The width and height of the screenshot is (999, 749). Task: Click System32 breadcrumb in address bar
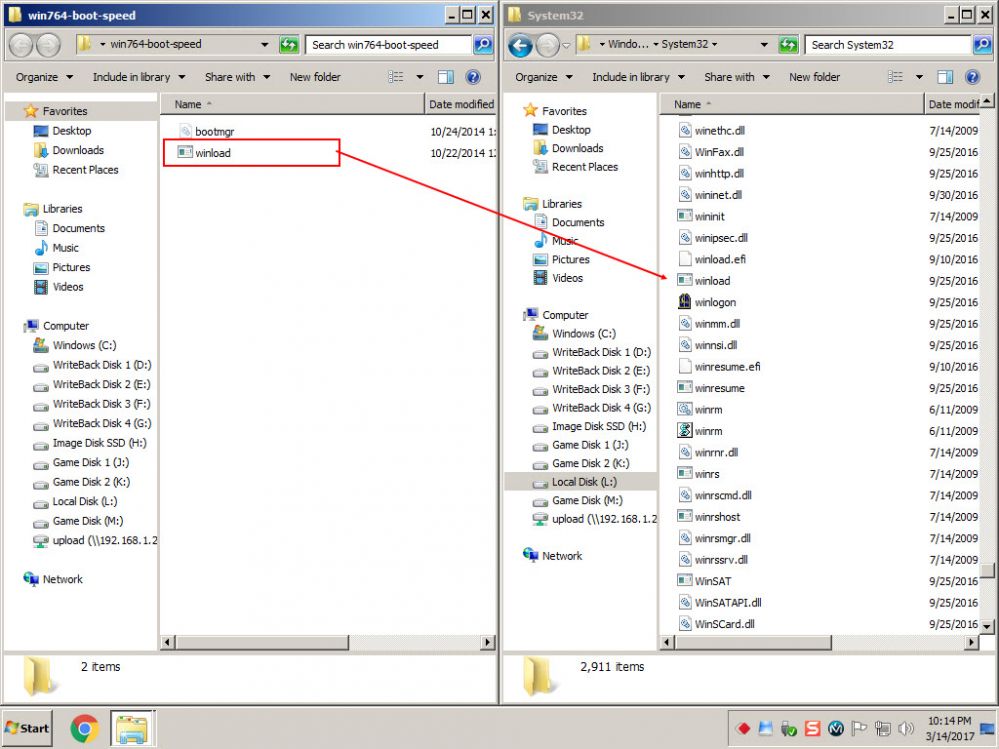[x=685, y=45]
